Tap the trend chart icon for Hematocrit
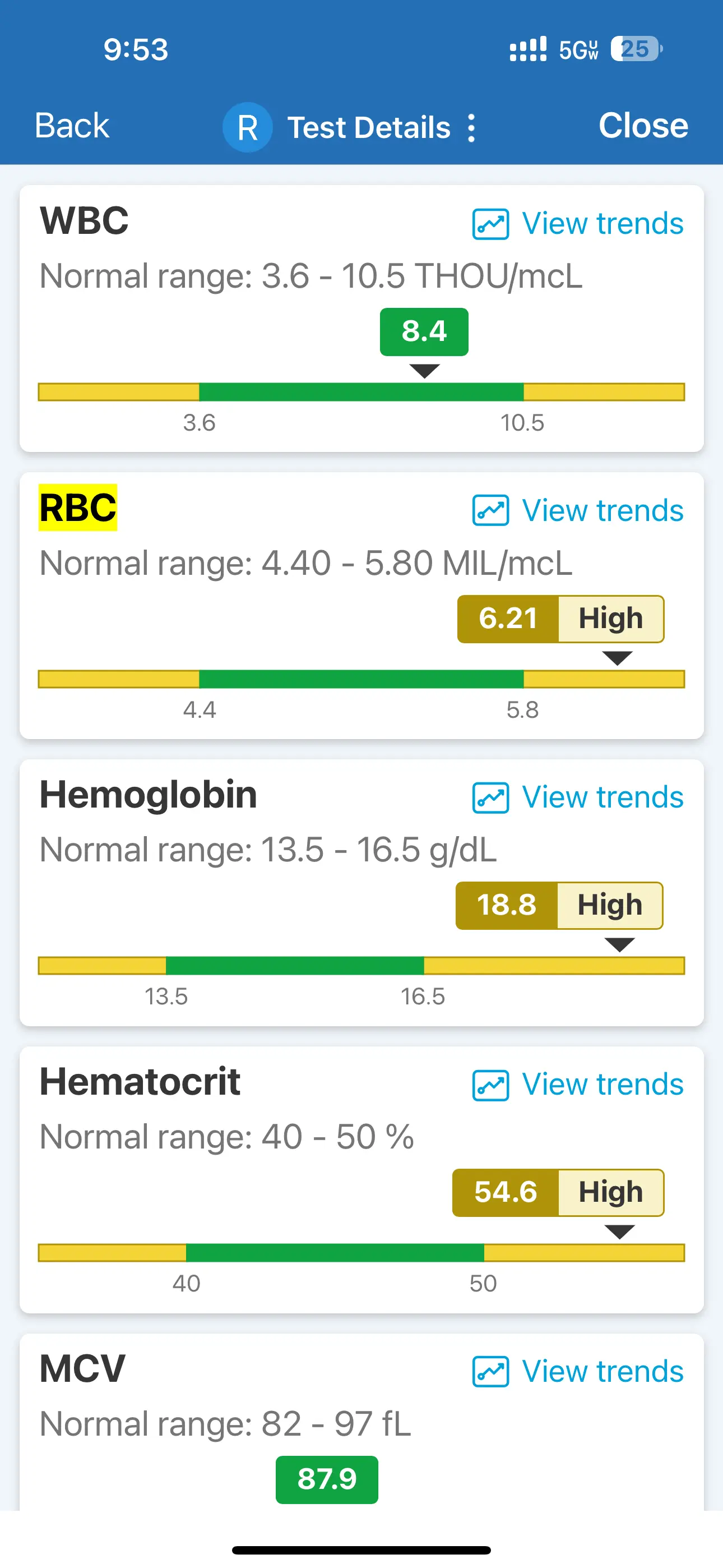The height and width of the screenshot is (1568, 723). click(490, 1085)
